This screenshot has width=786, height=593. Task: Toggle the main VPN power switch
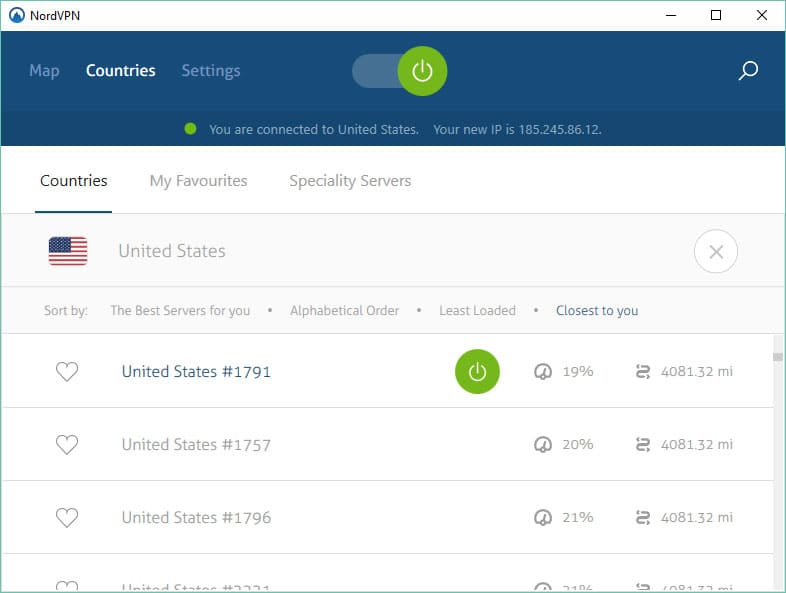(400, 71)
